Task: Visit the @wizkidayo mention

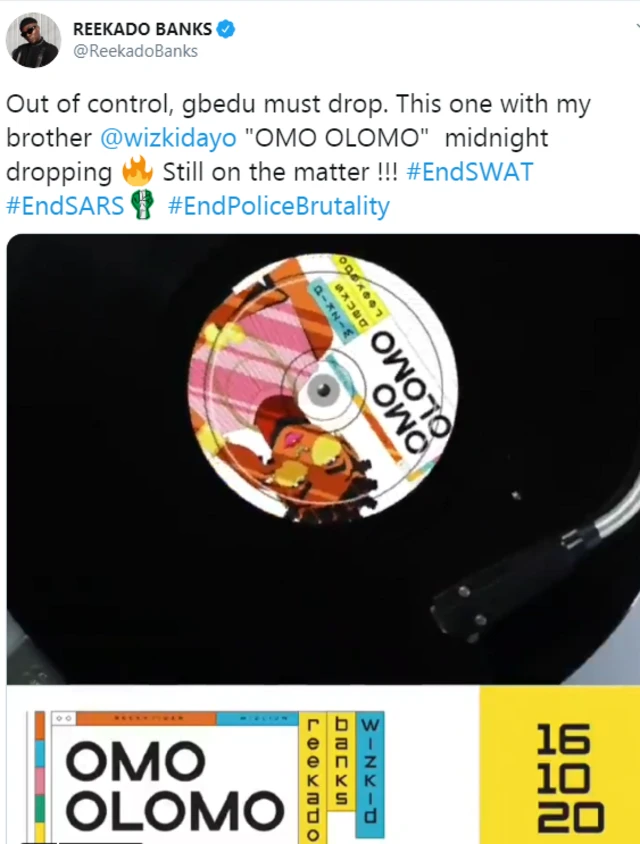Action: (x=168, y=138)
